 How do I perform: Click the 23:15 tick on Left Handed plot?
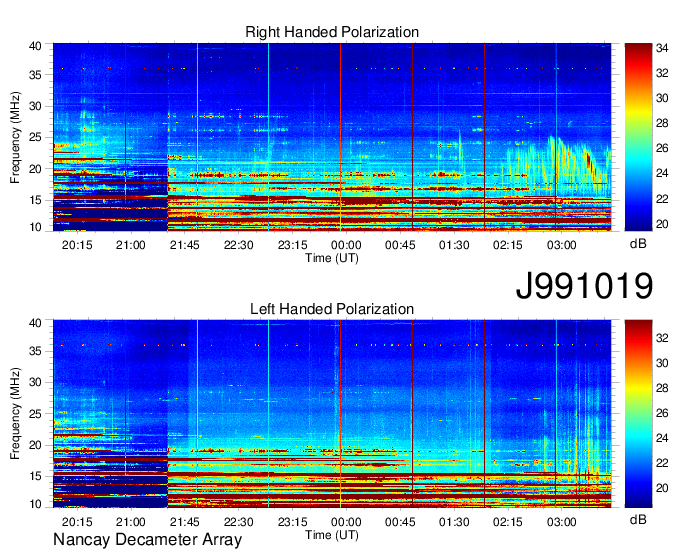(292, 522)
